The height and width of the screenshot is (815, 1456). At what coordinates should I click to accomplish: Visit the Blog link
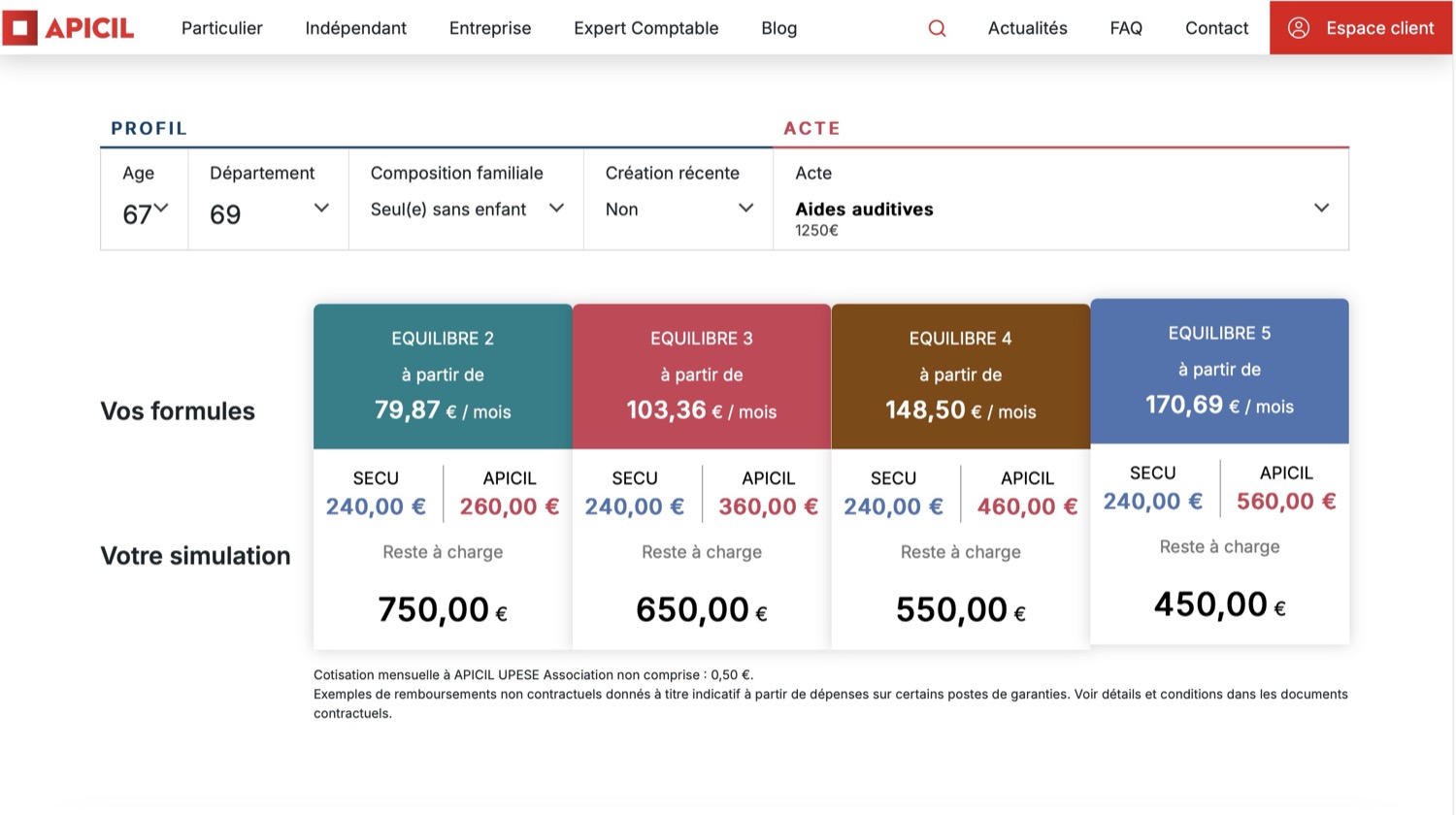pyautogui.click(x=778, y=28)
